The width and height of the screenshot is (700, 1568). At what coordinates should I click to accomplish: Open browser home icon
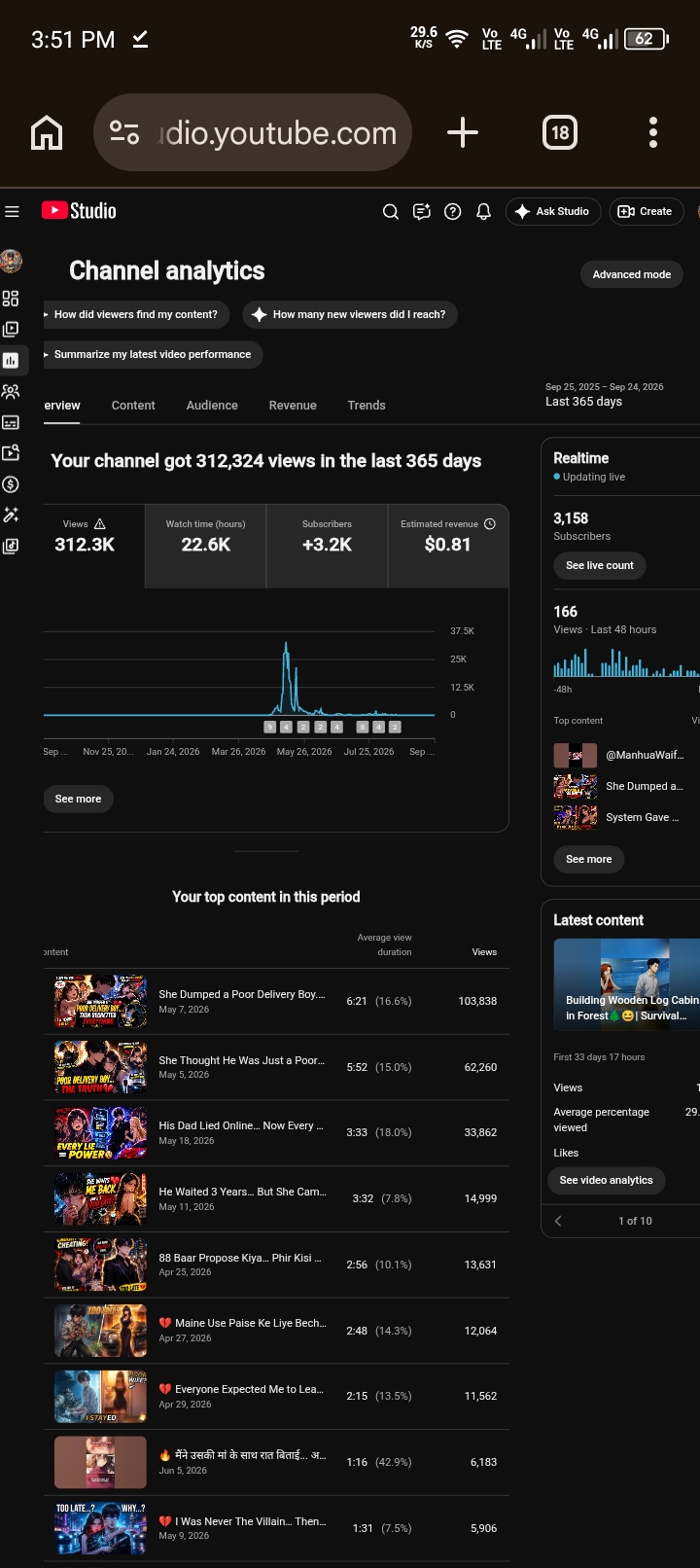pyautogui.click(x=47, y=132)
